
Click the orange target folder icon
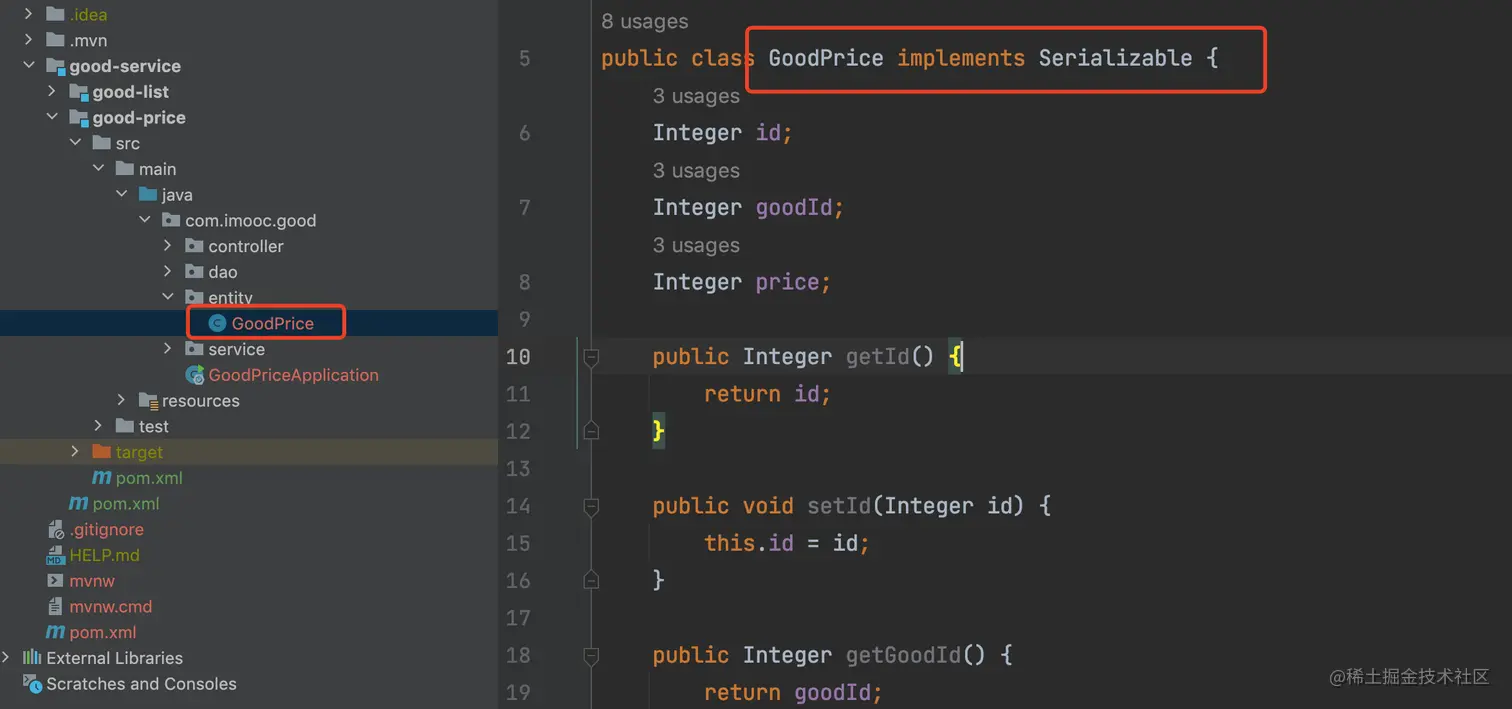(x=101, y=452)
